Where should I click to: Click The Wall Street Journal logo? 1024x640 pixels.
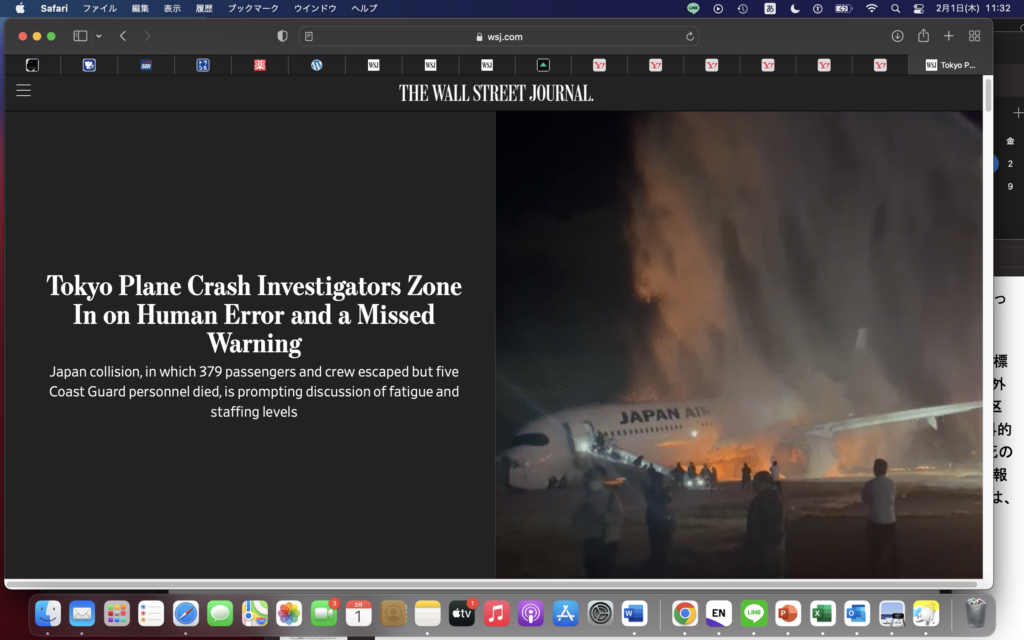(496, 93)
